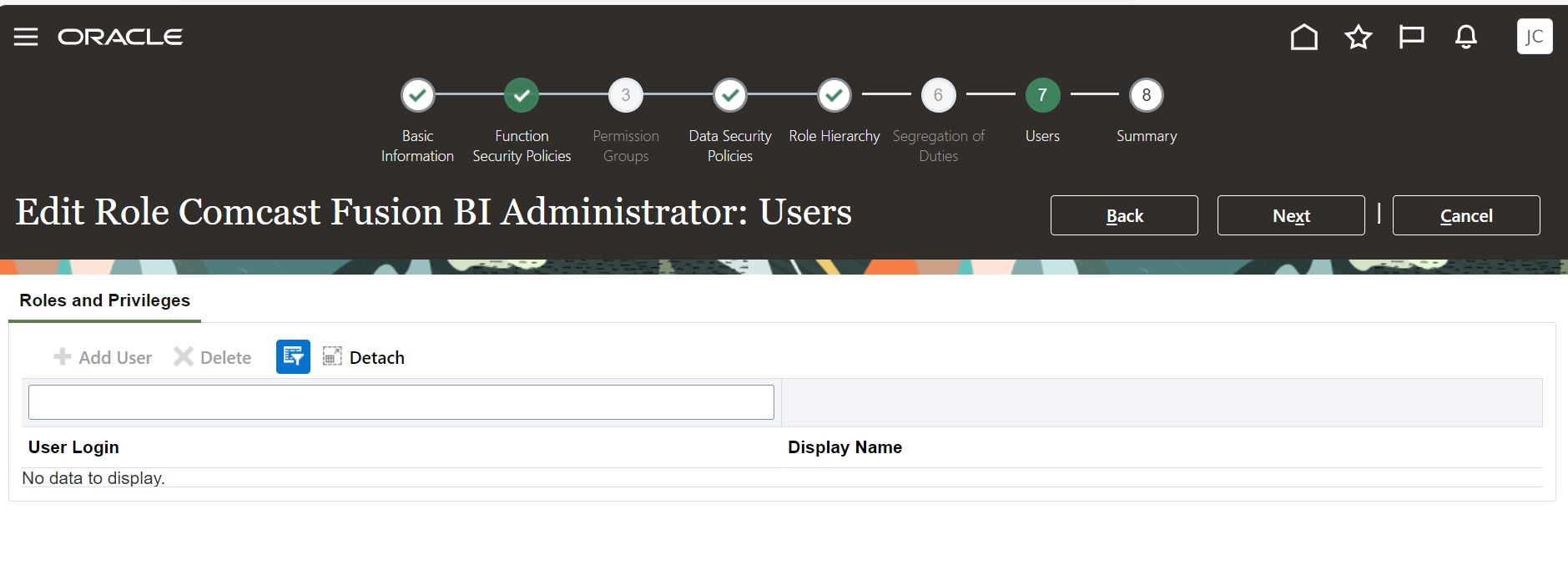The image size is (1568, 580).
Task: Jump to Basic Information step
Action: [417, 95]
